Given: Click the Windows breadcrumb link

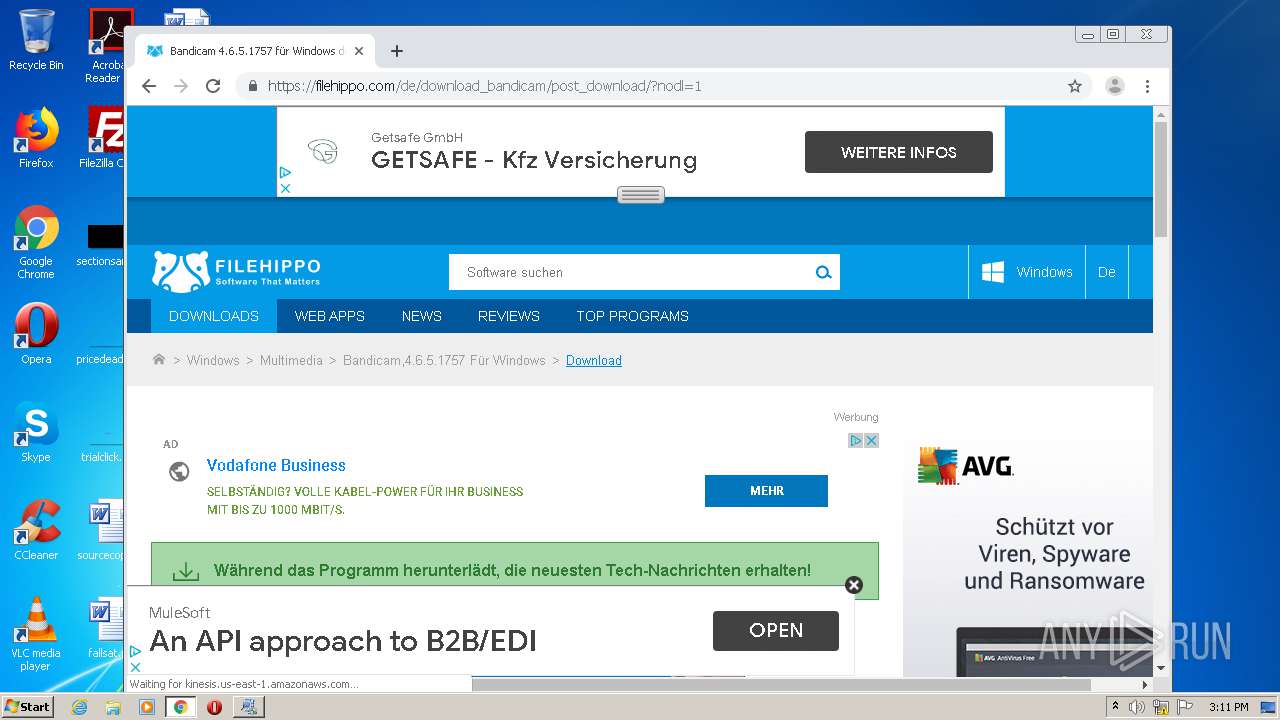Looking at the screenshot, I should [x=213, y=360].
